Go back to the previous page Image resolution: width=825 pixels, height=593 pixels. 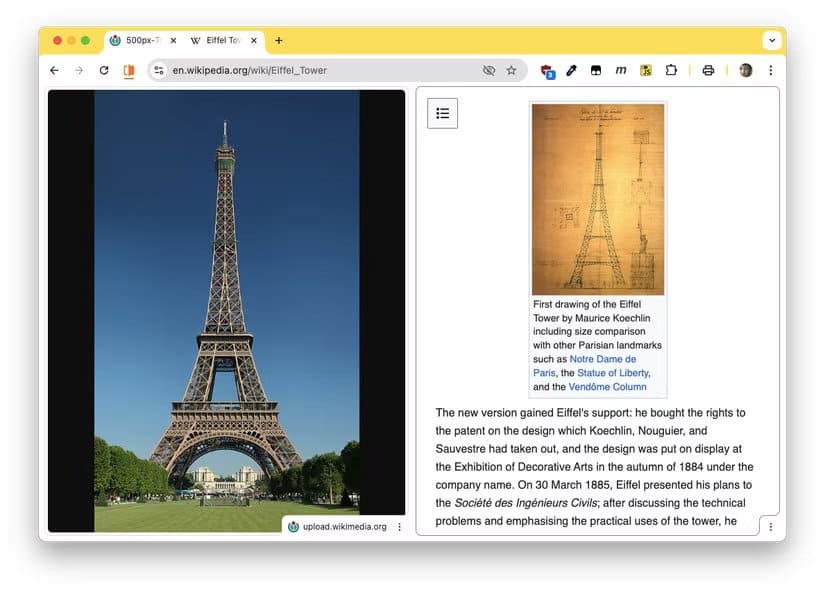[53, 70]
